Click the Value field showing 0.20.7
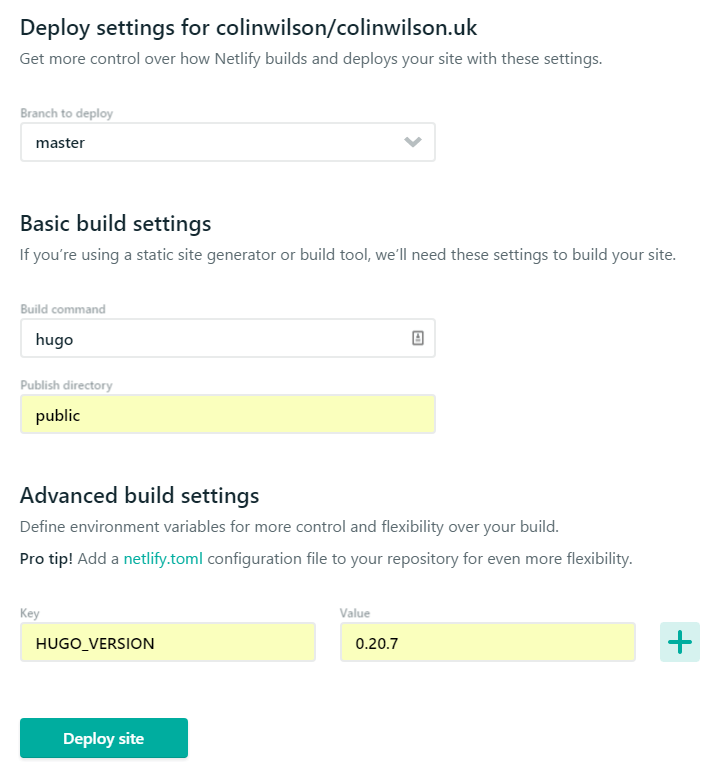The width and height of the screenshot is (725, 780). click(x=487, y=643)
